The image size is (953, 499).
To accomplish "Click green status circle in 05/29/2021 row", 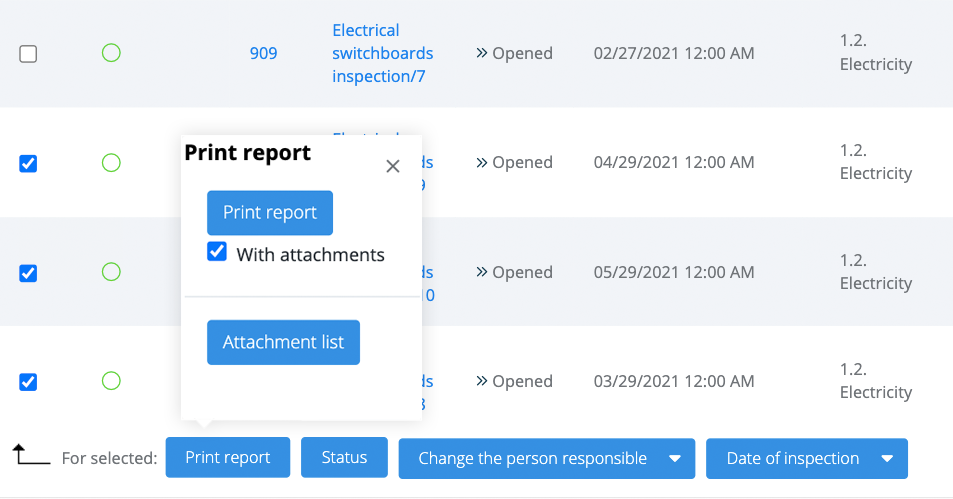I will point(111,272).
